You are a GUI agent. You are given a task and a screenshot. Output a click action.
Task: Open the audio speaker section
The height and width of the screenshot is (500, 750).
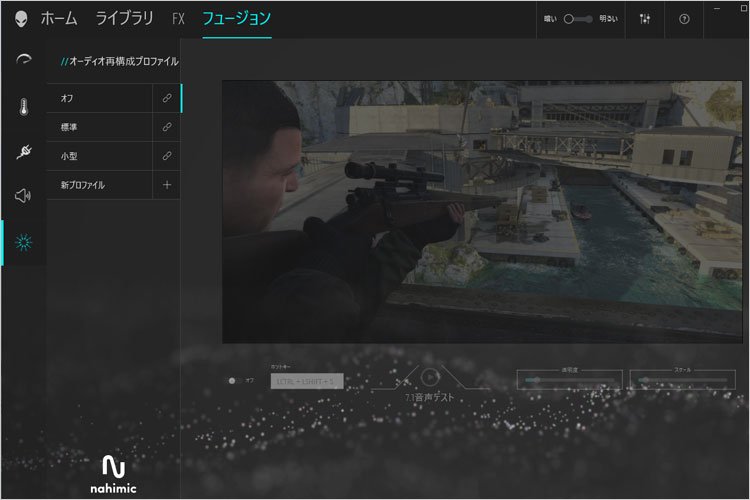point(23,196)
